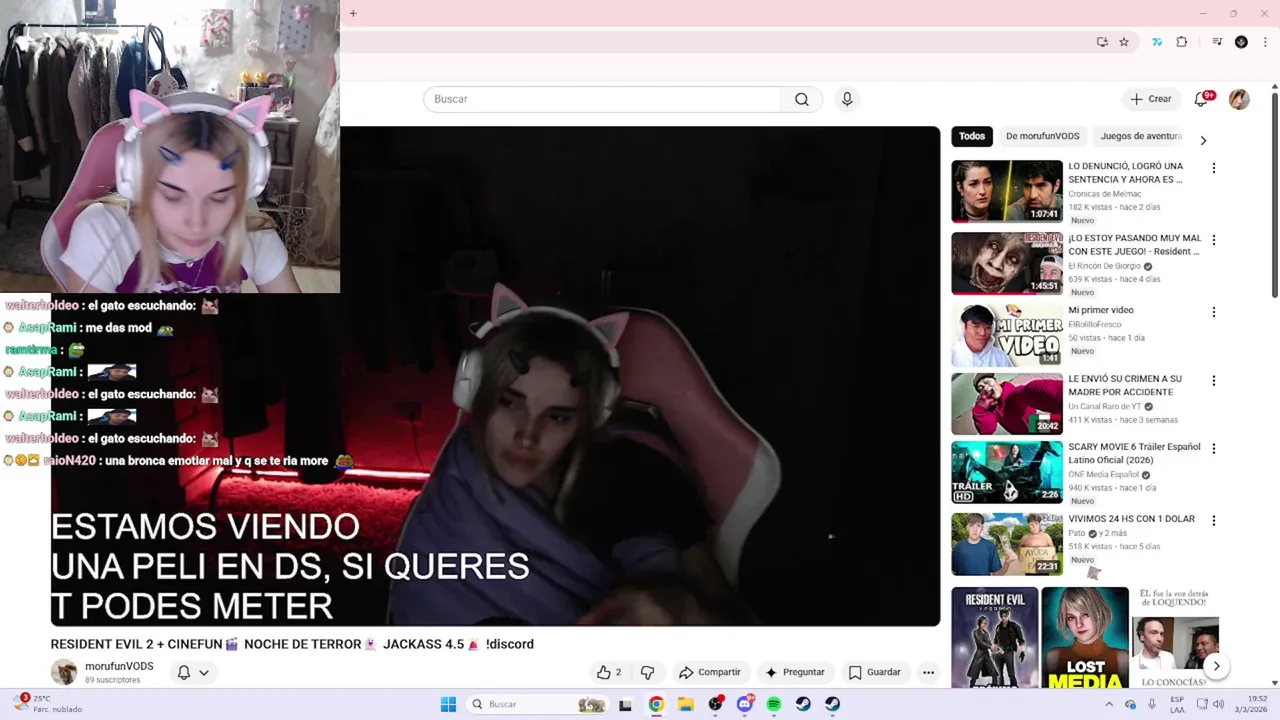Open the Chrome three-dot menu
Screen dimensions: 1280x720
pyautogui.click(x=1265, y=42)
